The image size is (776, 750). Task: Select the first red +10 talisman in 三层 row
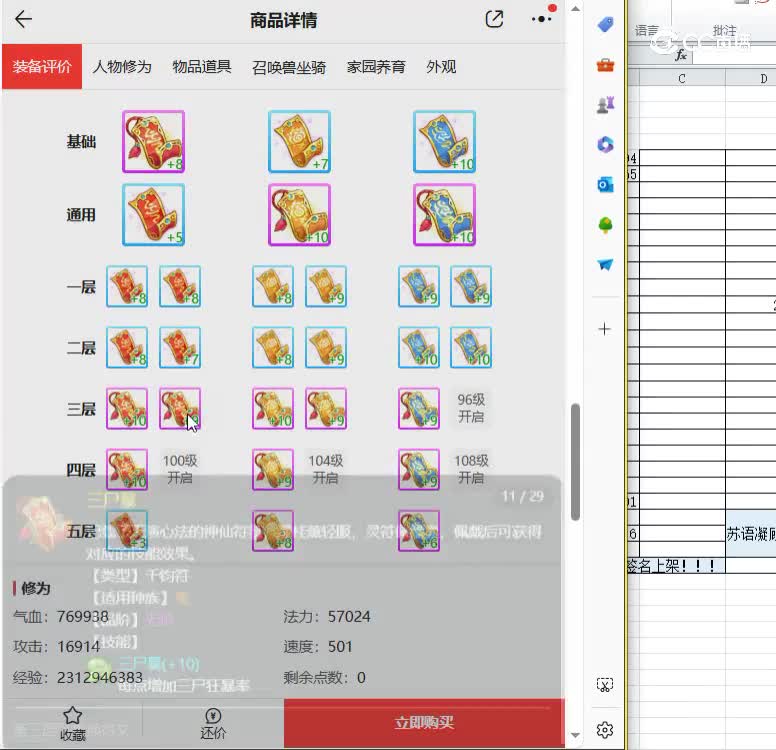point(127,408)
